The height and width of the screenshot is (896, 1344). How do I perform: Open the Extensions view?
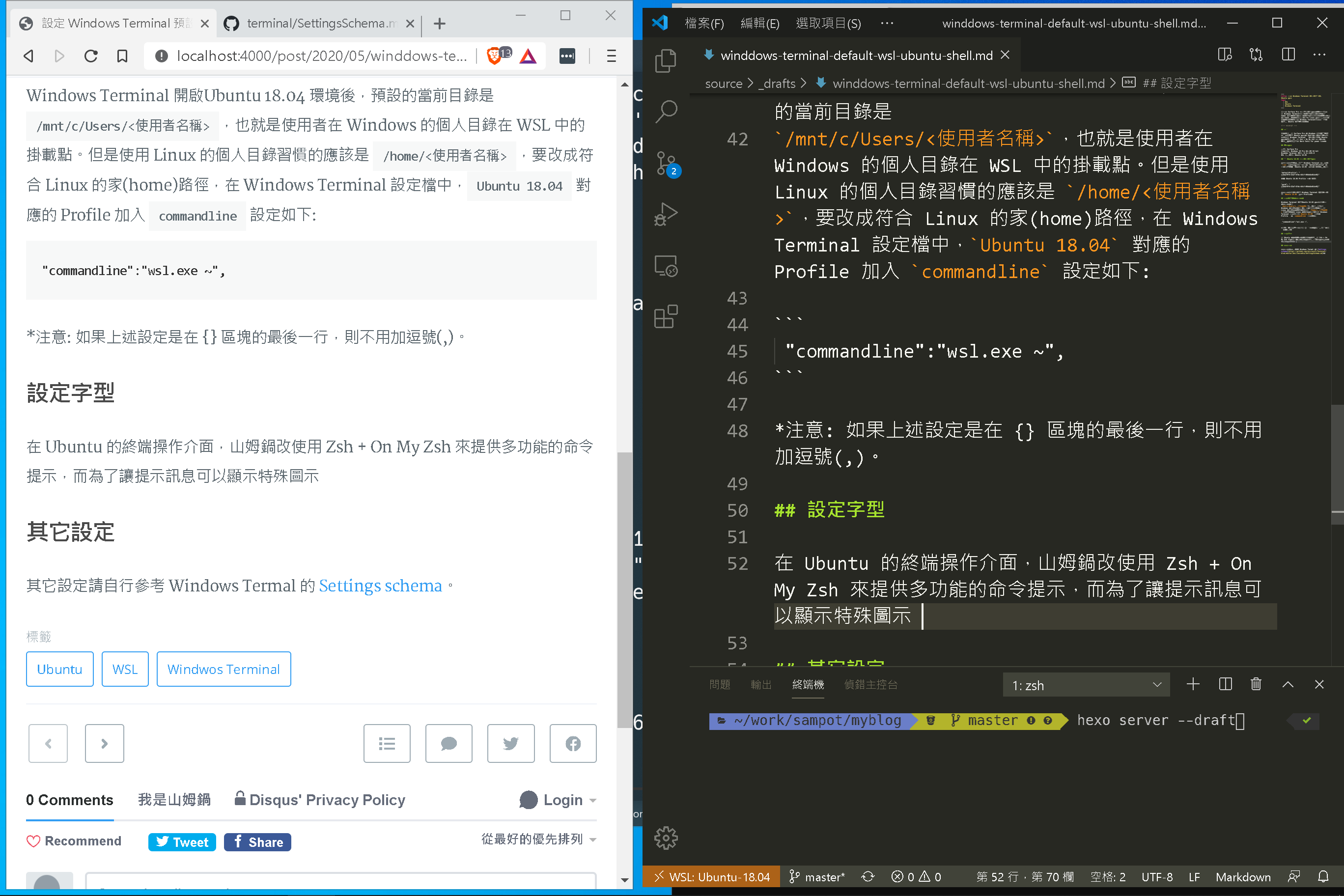tap(666, 316)
